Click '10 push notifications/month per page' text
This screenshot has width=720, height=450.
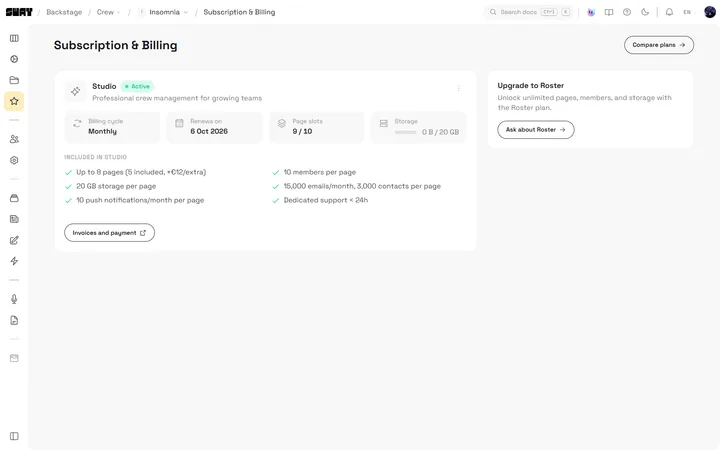pyautogui.click(x=140, y=200)
